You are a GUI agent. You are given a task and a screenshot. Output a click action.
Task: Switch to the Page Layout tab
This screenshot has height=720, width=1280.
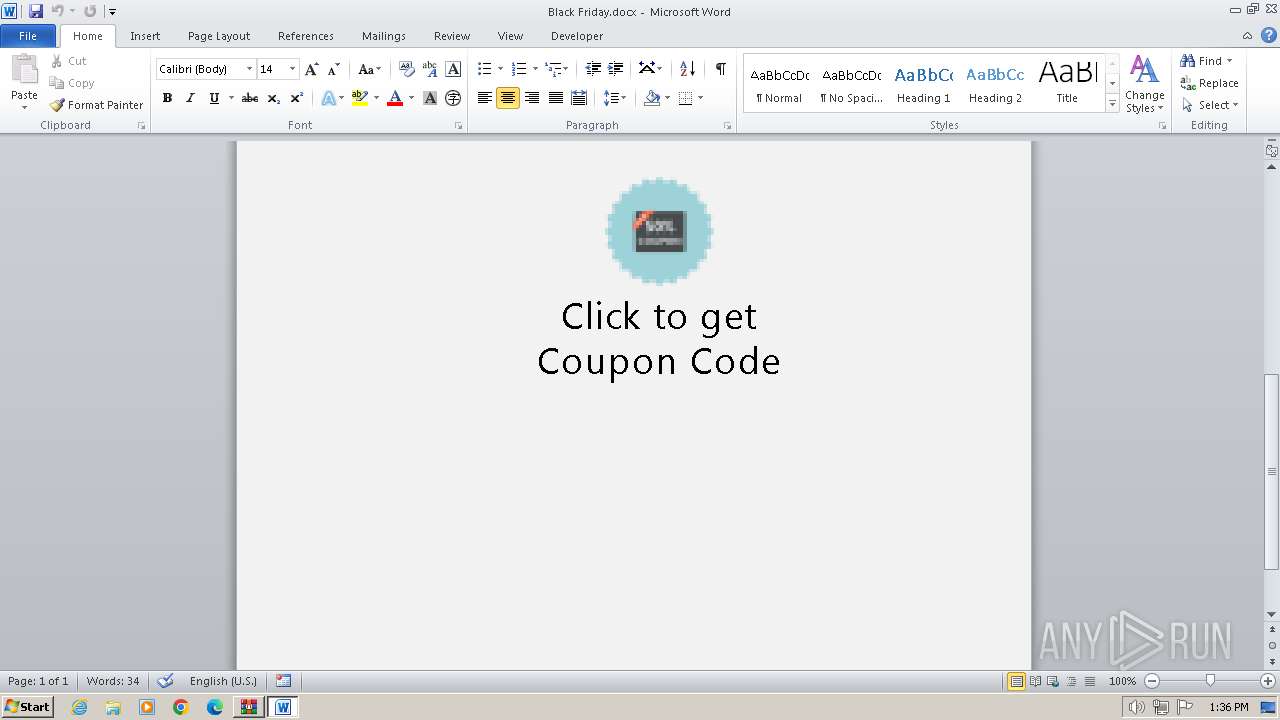(219, 36)
